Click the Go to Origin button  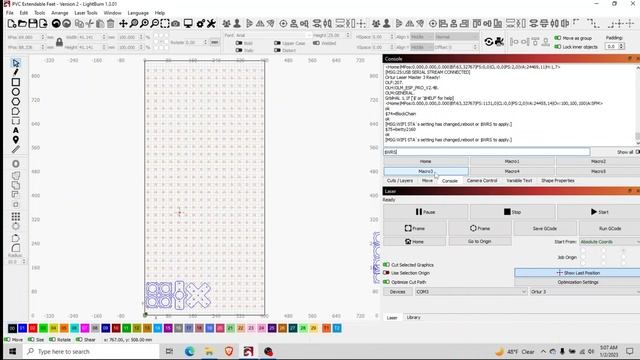(x=480, y=241)
